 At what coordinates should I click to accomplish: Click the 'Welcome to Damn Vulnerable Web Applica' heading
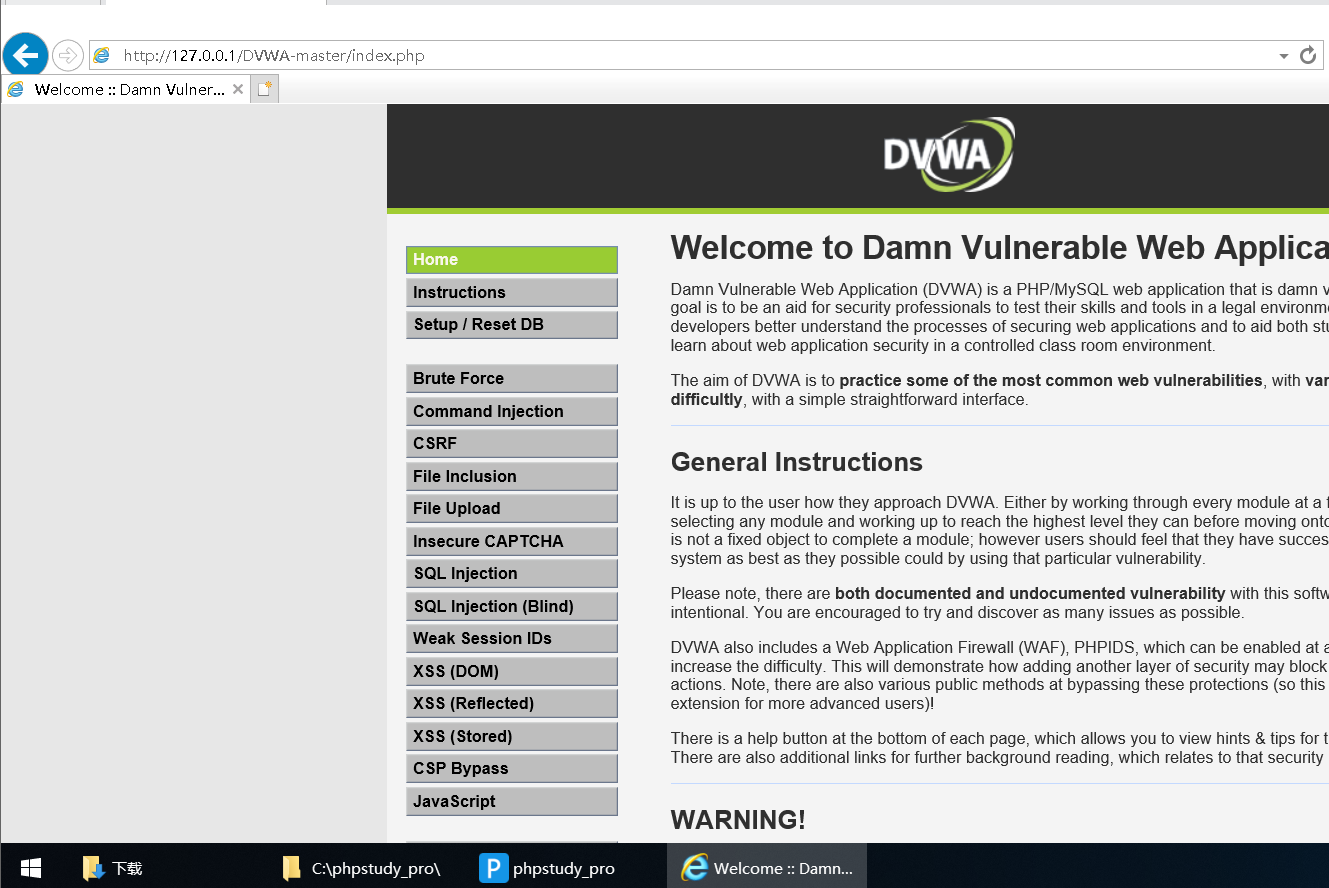click(1000, 248)
